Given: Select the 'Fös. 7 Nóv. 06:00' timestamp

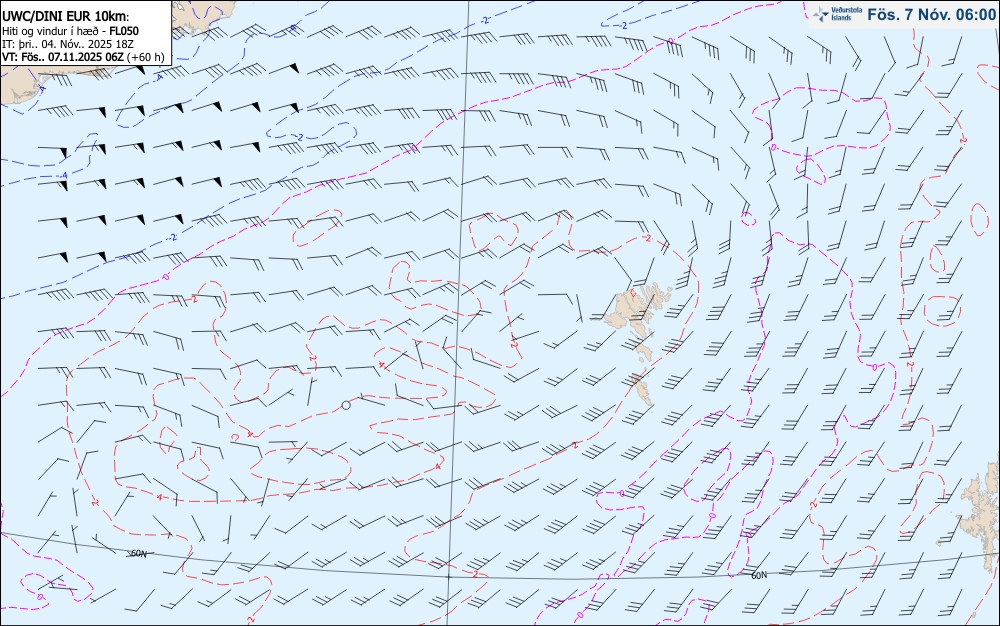Looking at the screenshot, I should (932, 15).
